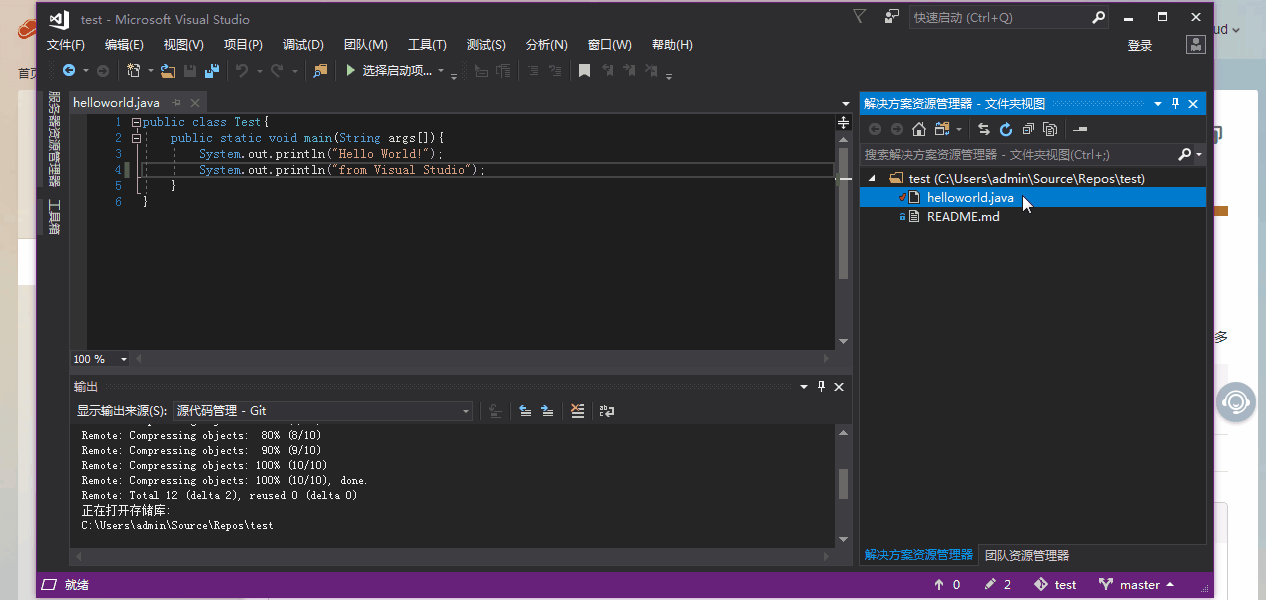Pin the helloworld.java editor tab
The width and height of the screenshot is (1266, 600).
tap(177, 103)
